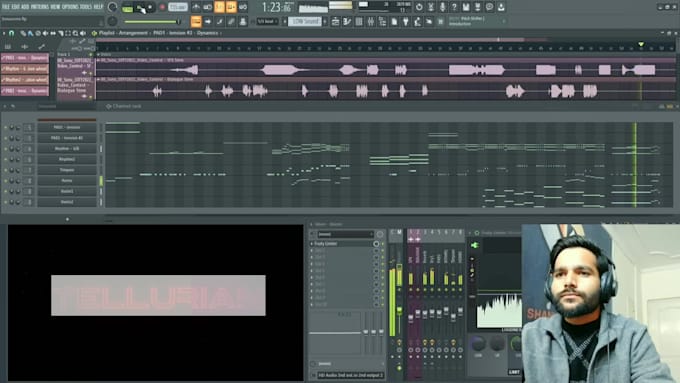Image resolution: width=680 pixels, height=383 pixels.
Task: Select the Horns channel button
Action: [67, 180]
